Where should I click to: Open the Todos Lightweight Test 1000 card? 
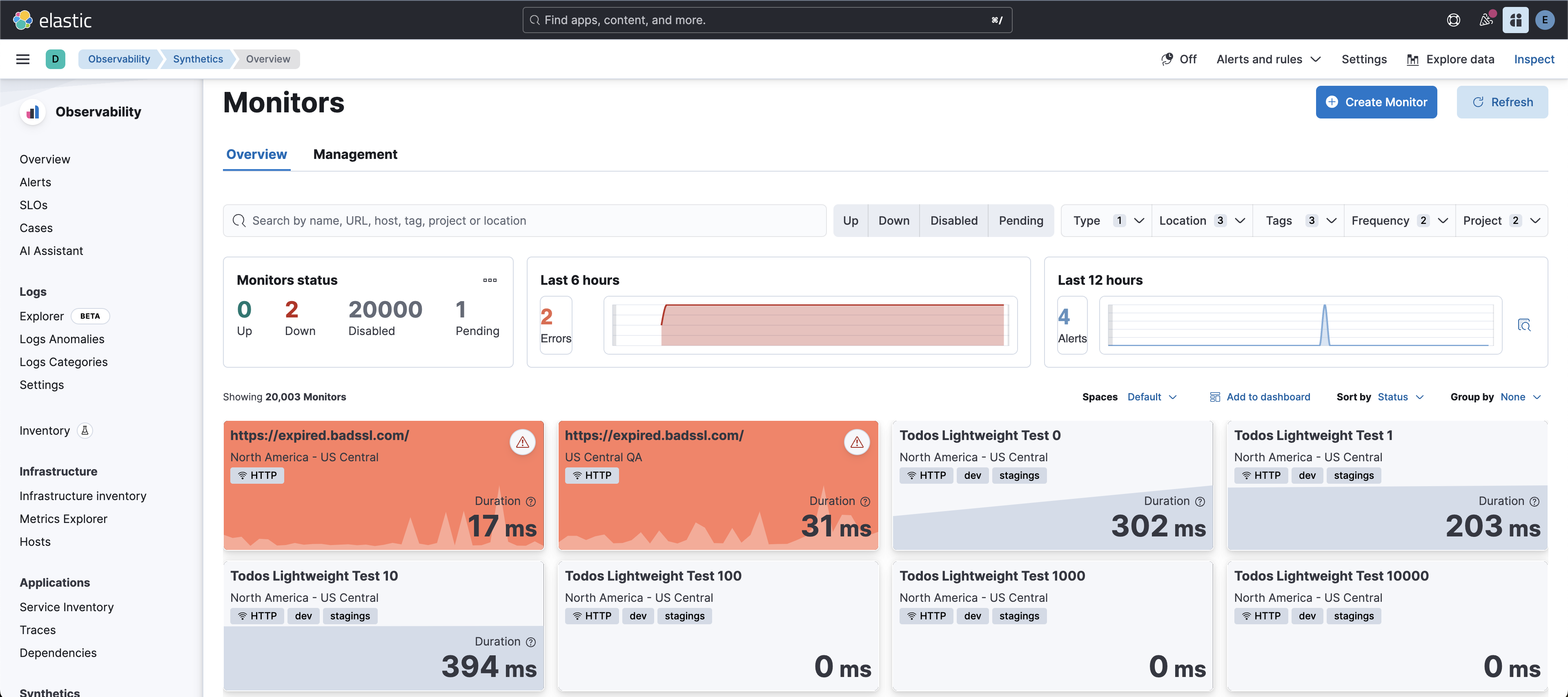tap(1052, 626)
